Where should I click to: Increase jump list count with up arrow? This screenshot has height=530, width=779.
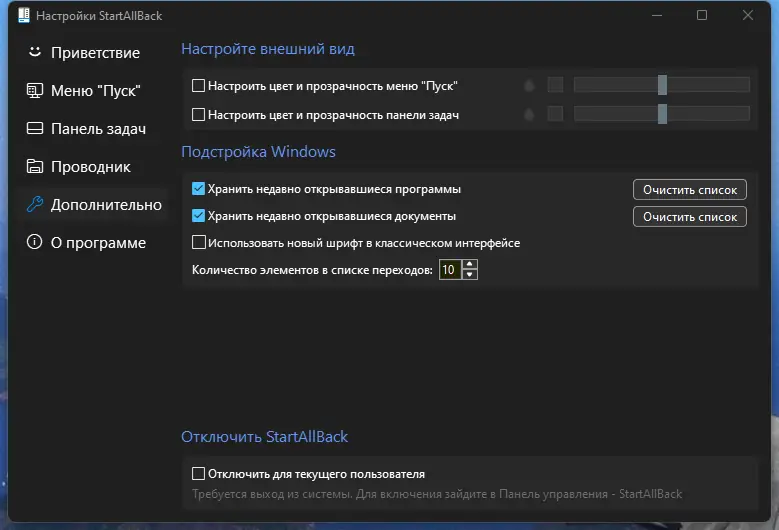[469, 264]
